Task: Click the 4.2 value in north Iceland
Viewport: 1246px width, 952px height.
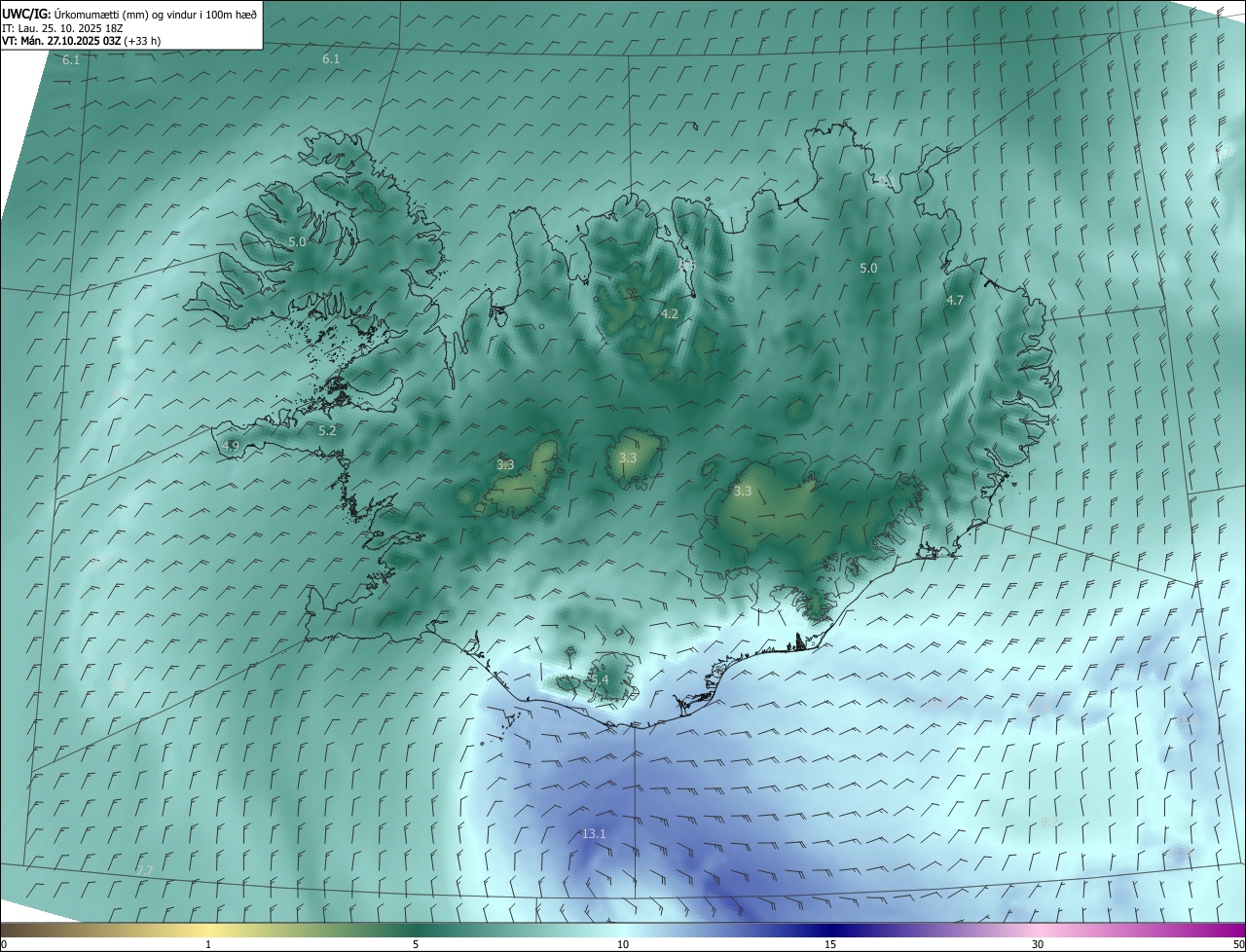Action: (670, 313)
